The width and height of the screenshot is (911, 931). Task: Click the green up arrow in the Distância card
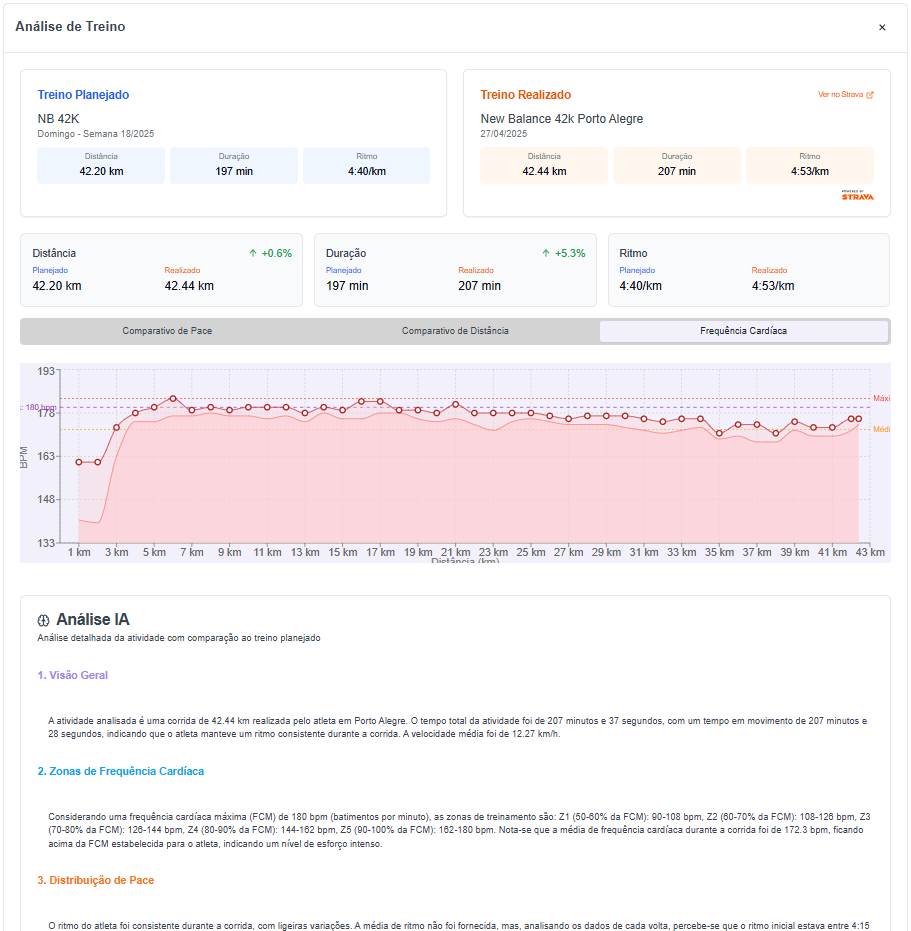pos(253,254)
